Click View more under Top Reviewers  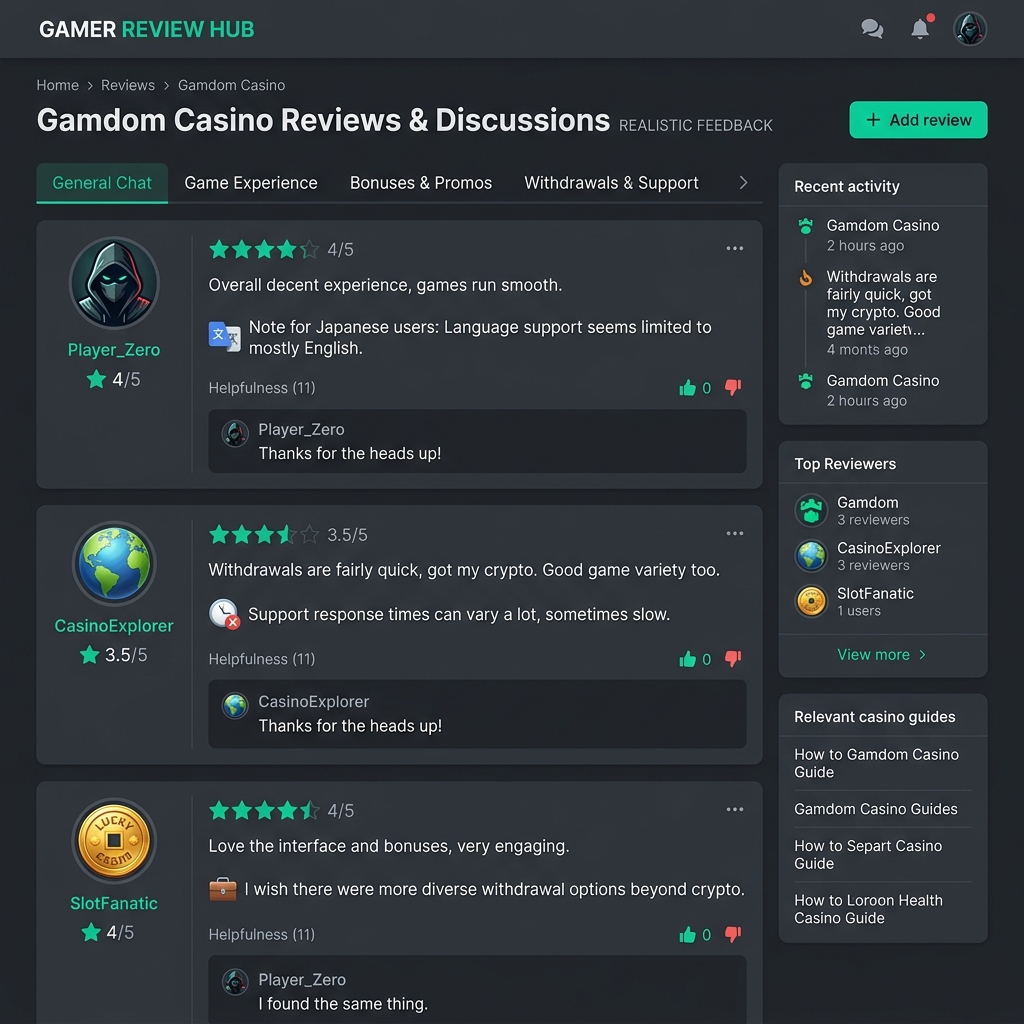click(882, 655)
